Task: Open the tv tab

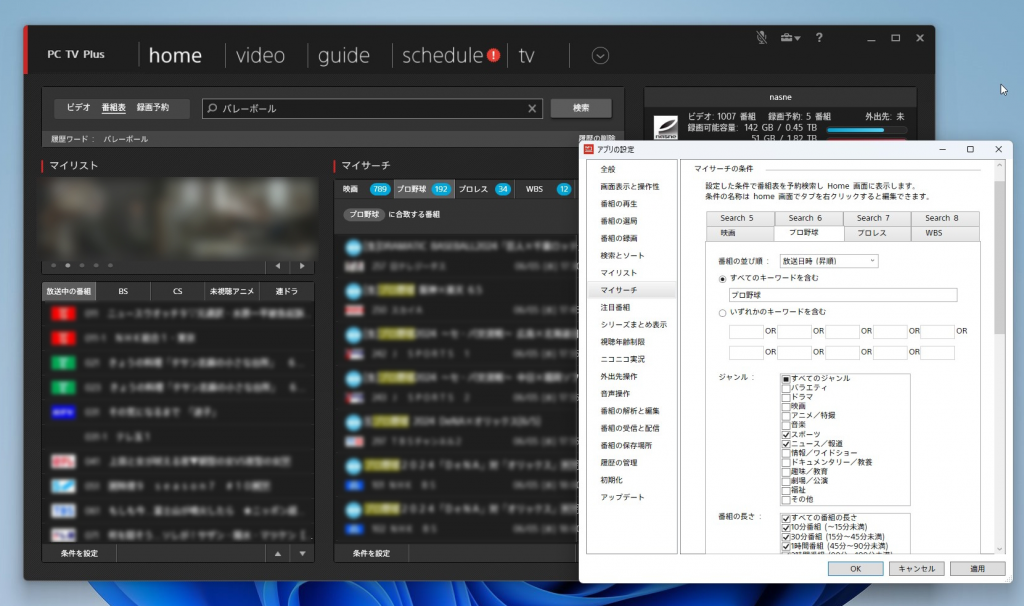Action: pyautogui.click(x=526, y=56)
